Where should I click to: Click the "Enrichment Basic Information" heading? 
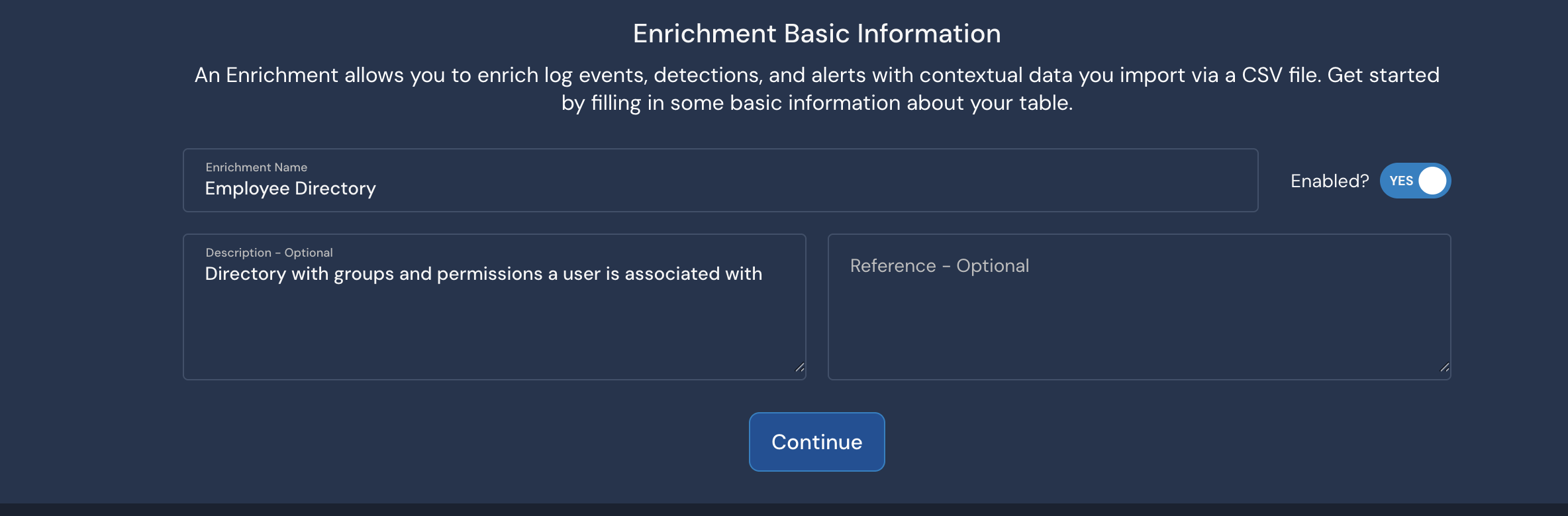tap(816, 34)
